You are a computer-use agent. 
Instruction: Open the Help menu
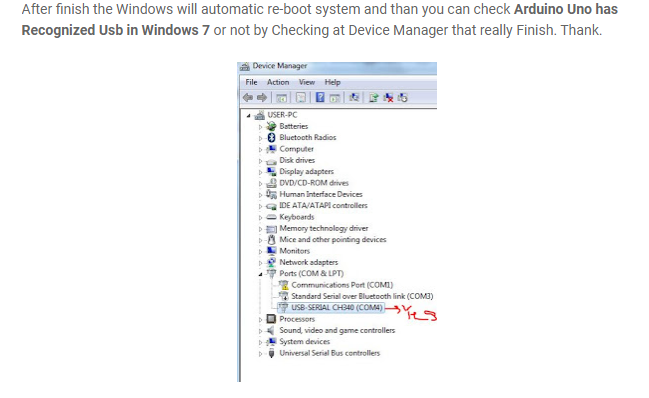pos(332,82)
